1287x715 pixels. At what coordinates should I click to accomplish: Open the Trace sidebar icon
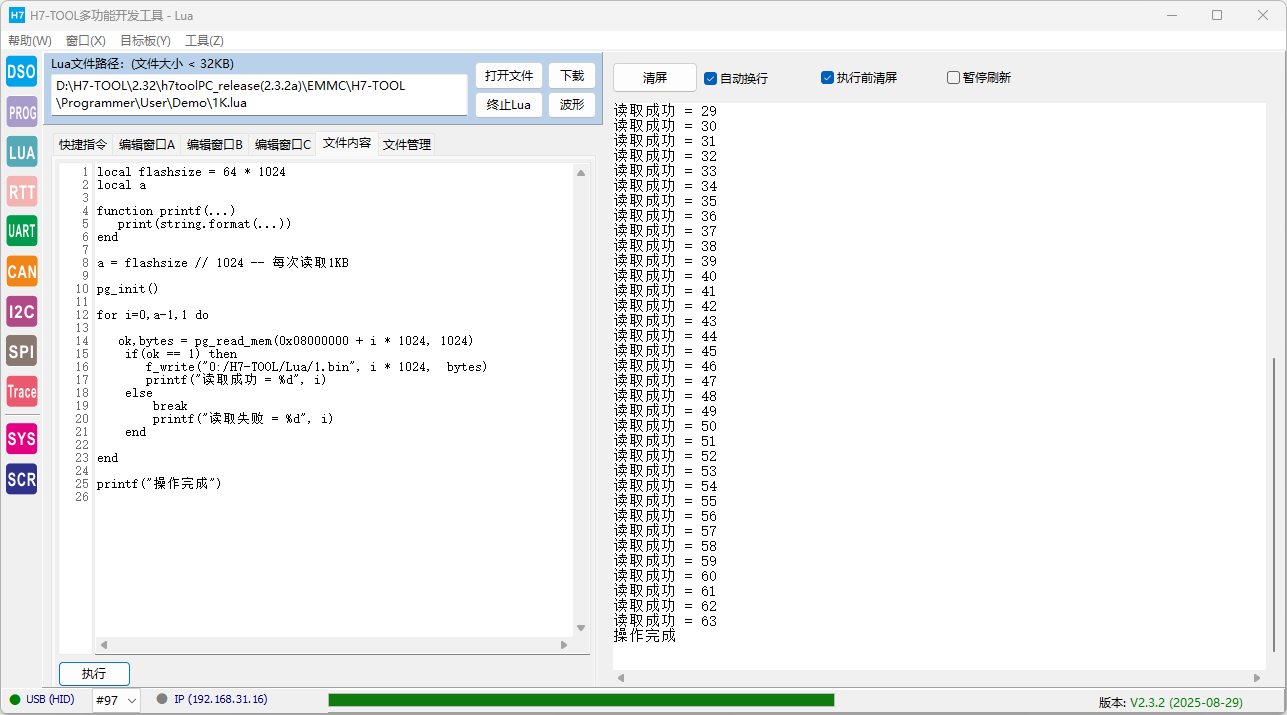tap(21, 391)
